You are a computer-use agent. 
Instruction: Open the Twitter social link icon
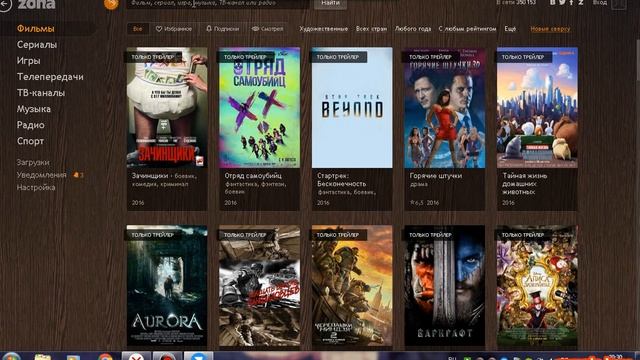(562, 2)
